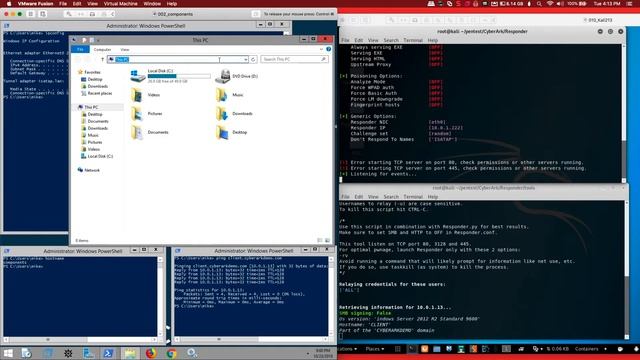This screenshot has height=360, width=640.
Task: Click the Search This PC field
Action: [x=294, y=60]
